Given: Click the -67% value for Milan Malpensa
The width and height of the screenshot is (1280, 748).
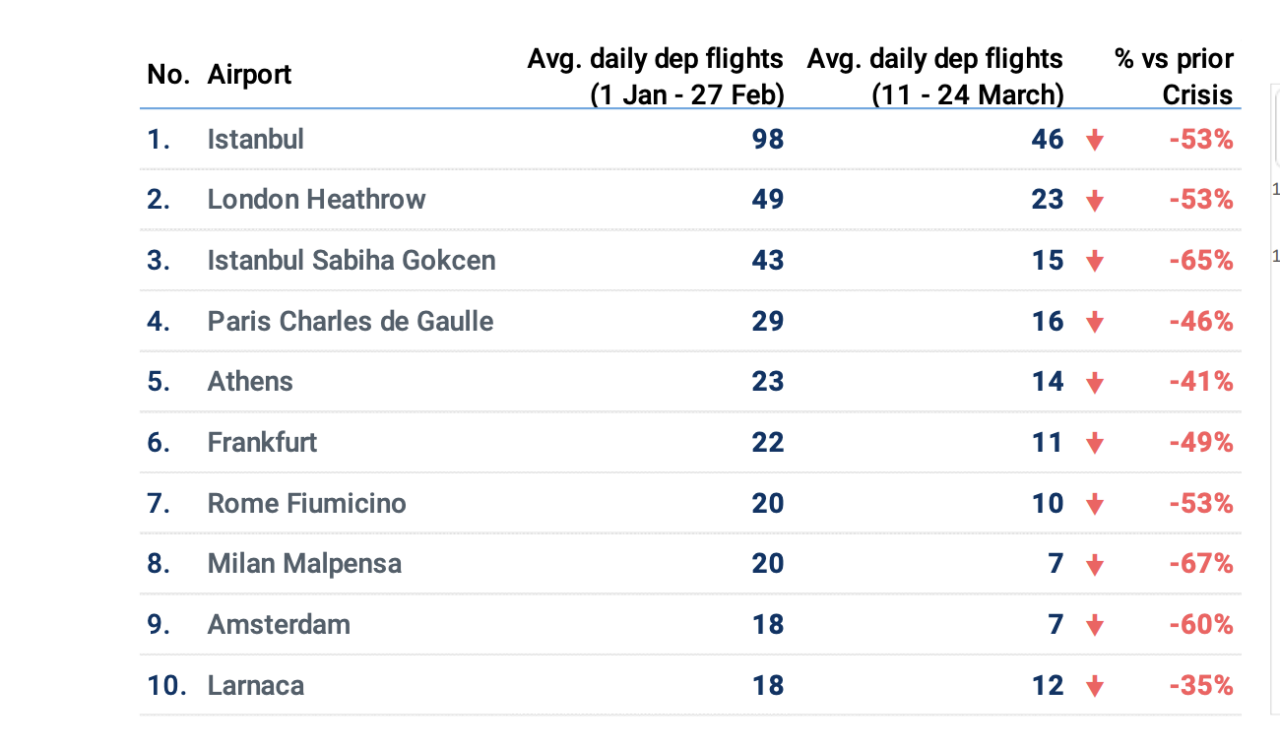Looking at the screenshot, I should coord(1201,564).
